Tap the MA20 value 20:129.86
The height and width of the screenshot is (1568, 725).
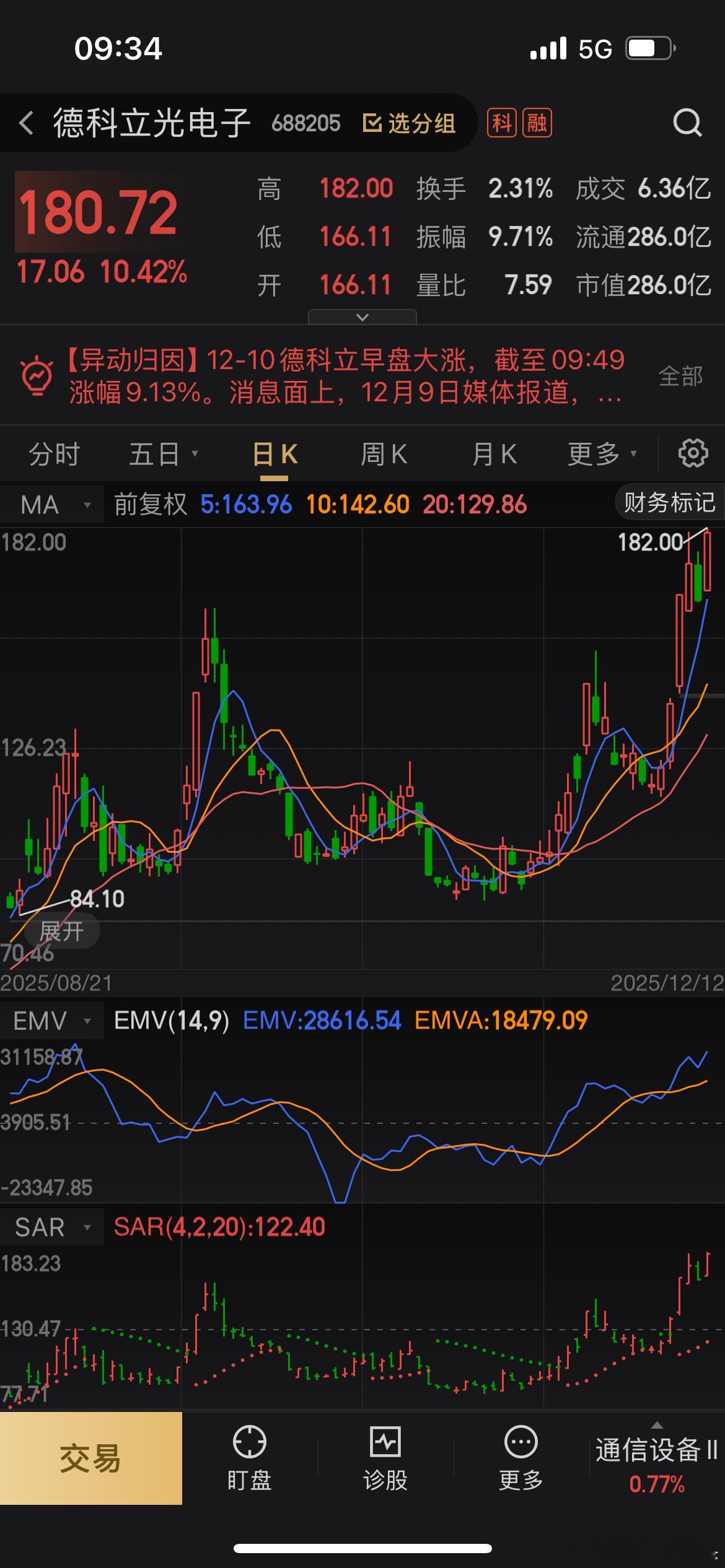[x=475, y=504]
